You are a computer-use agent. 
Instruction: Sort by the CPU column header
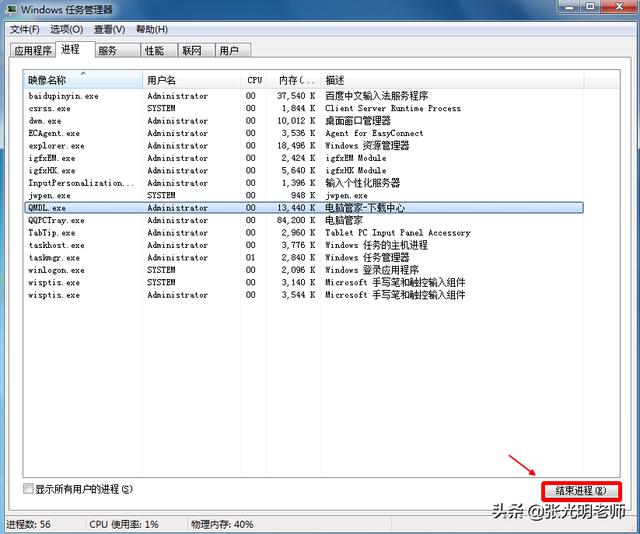coord(255,79)
